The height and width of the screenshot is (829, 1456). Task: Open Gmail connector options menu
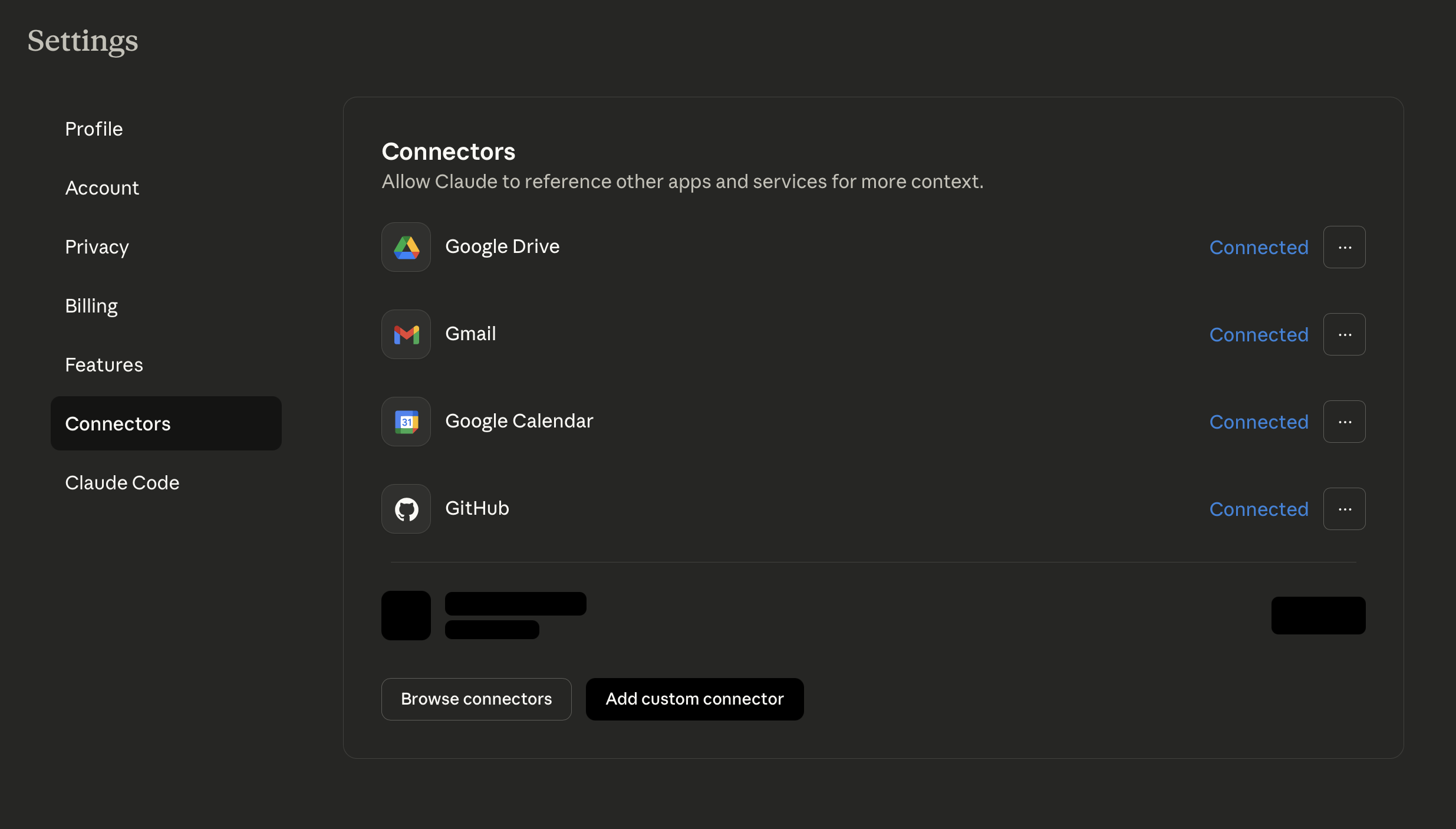(x=1345, y=334)
